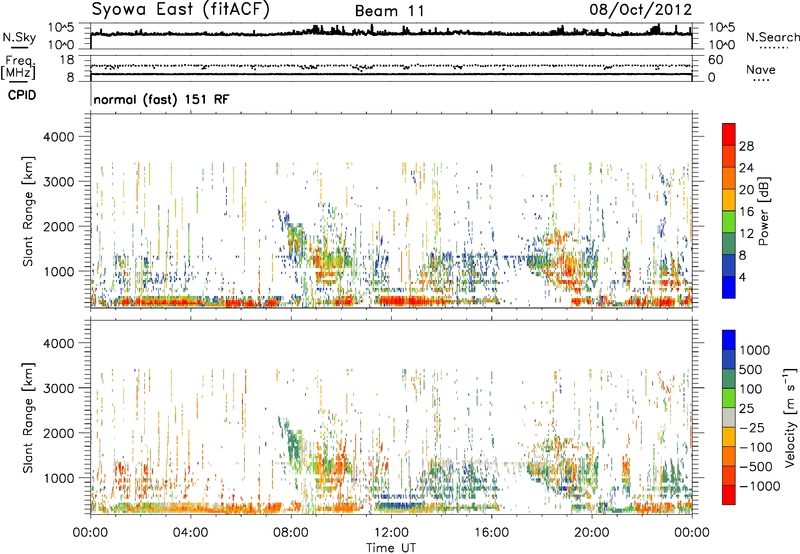Pick the light green 12-16 dB power swatch

729,222
